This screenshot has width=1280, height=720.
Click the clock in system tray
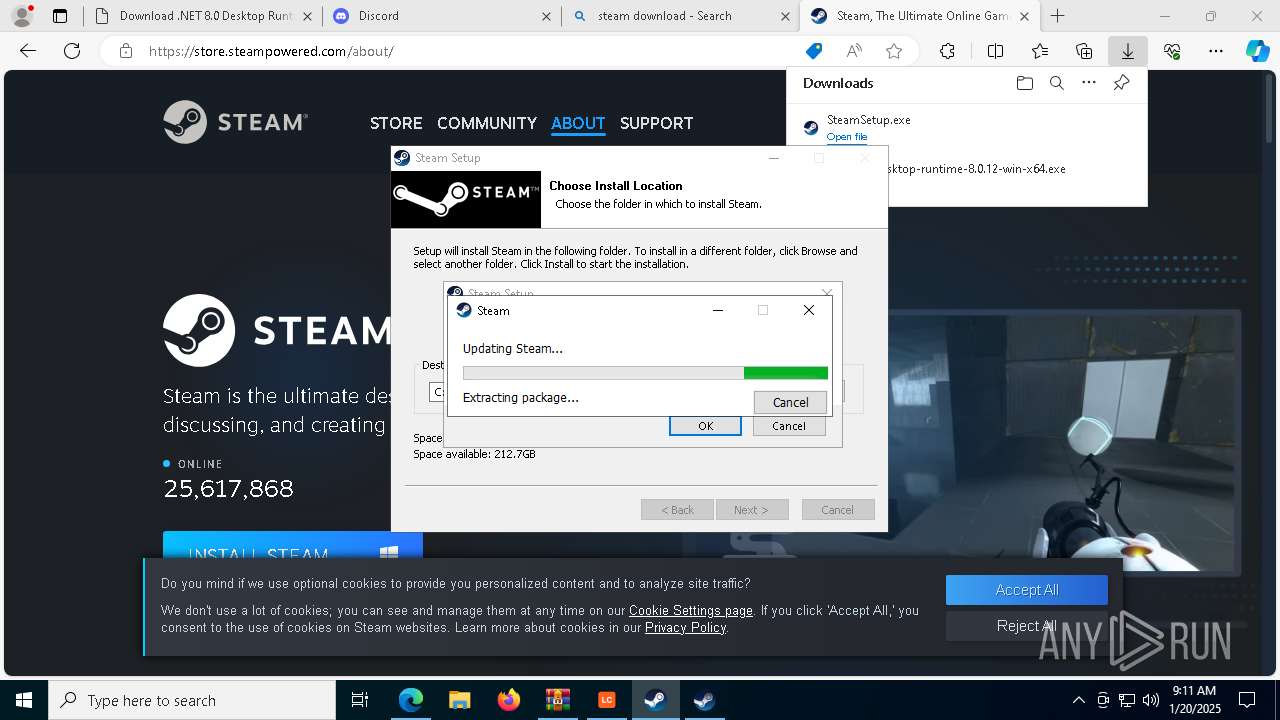coord(1195,700)
